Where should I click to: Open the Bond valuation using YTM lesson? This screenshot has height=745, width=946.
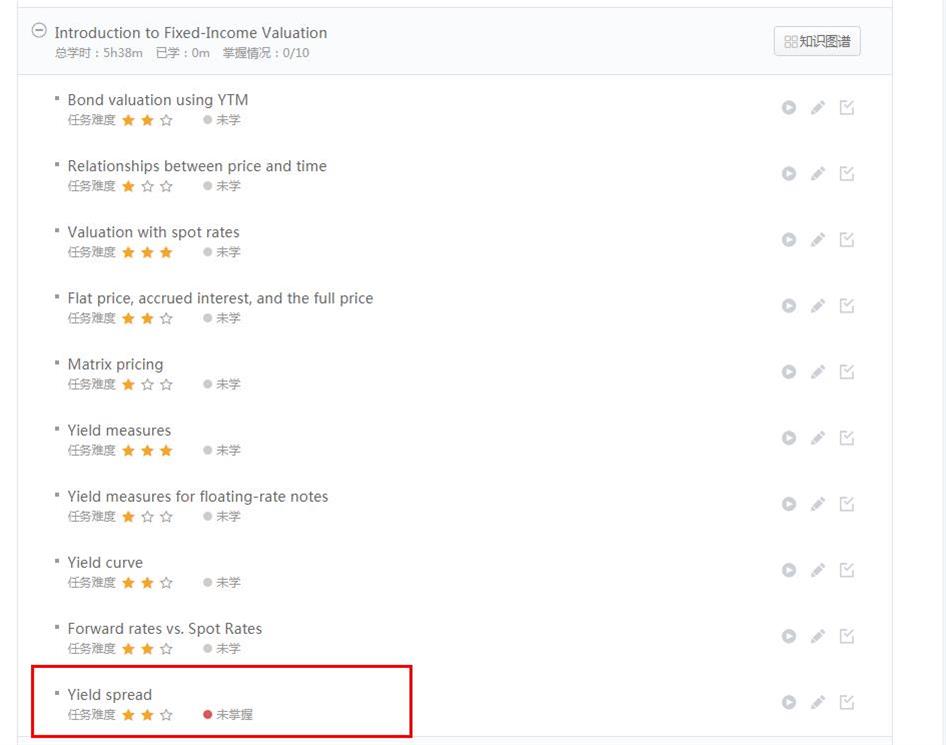coord(158,100)
